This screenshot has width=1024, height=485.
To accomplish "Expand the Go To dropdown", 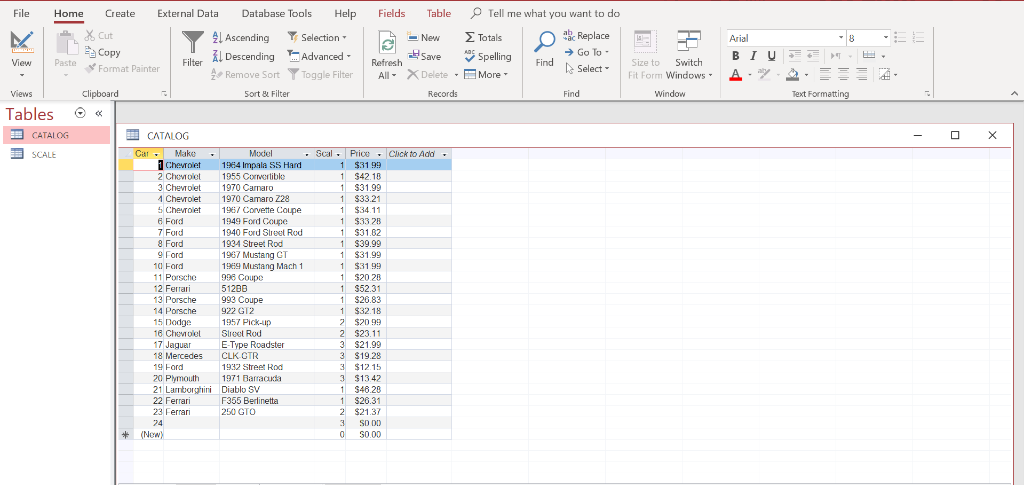I will click(607, 52).
